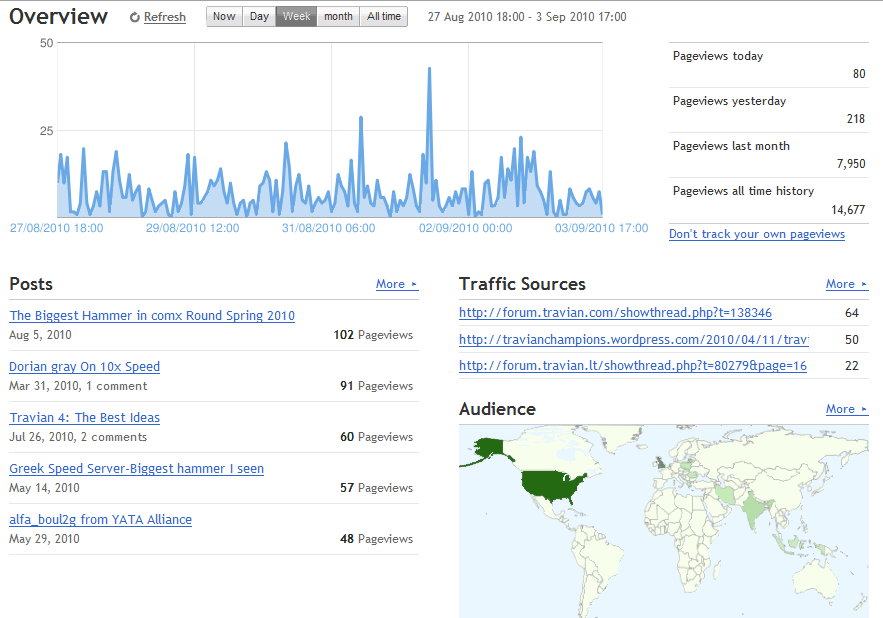The image size is (883, 618).
Task: Open the forum.travian.lt referrer link
Action: point(632,366)
